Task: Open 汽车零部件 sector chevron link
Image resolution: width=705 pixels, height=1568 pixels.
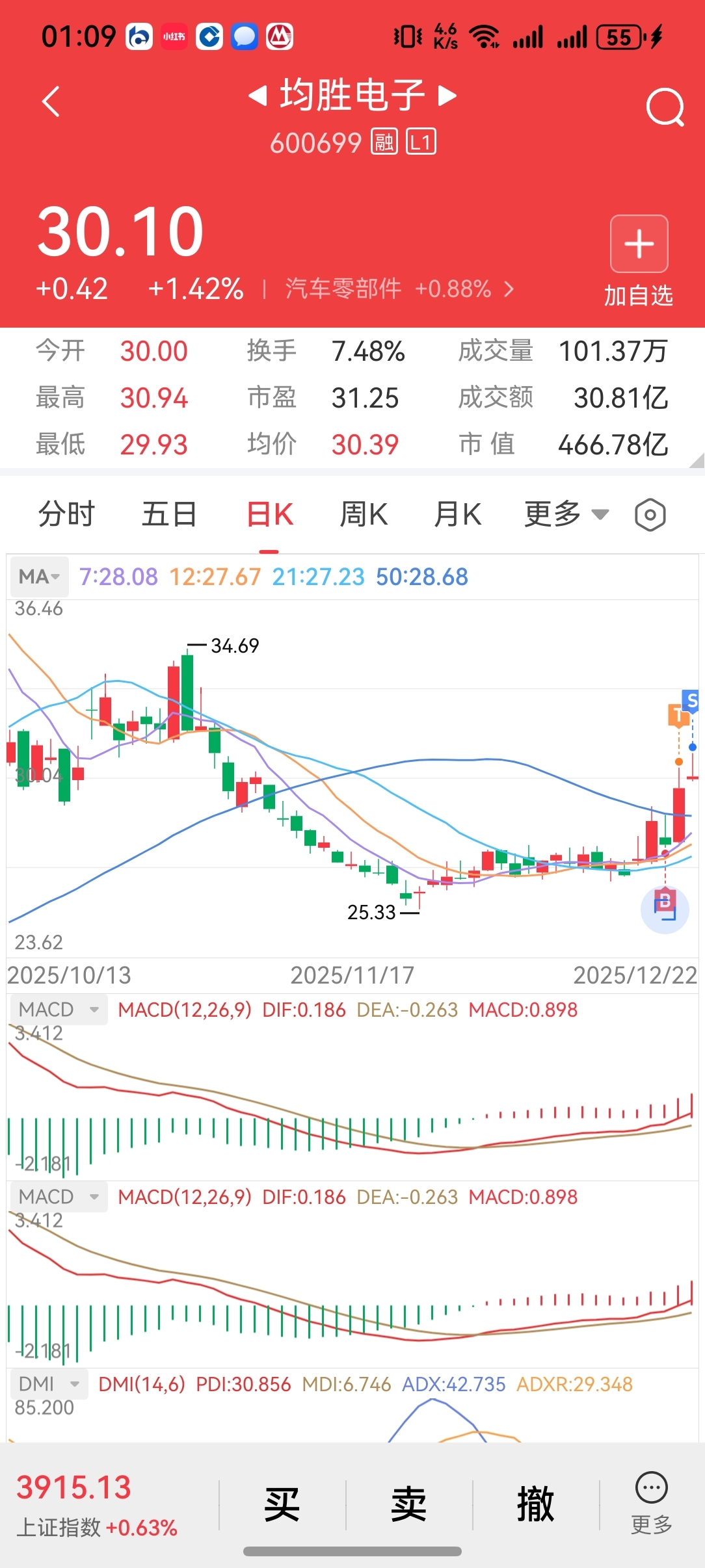Action: pos(399,289)
